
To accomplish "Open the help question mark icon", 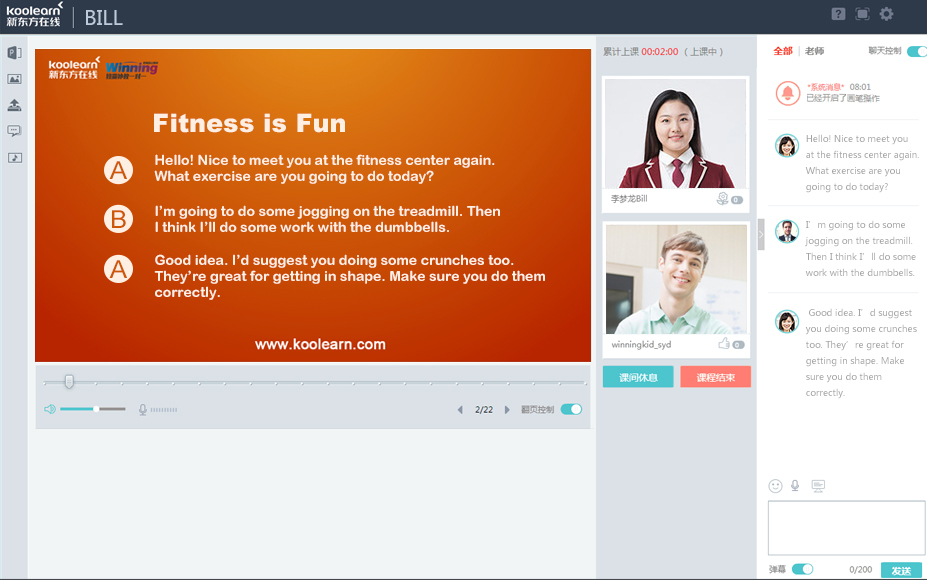I will pyautogui.click(x=838, y=14).
